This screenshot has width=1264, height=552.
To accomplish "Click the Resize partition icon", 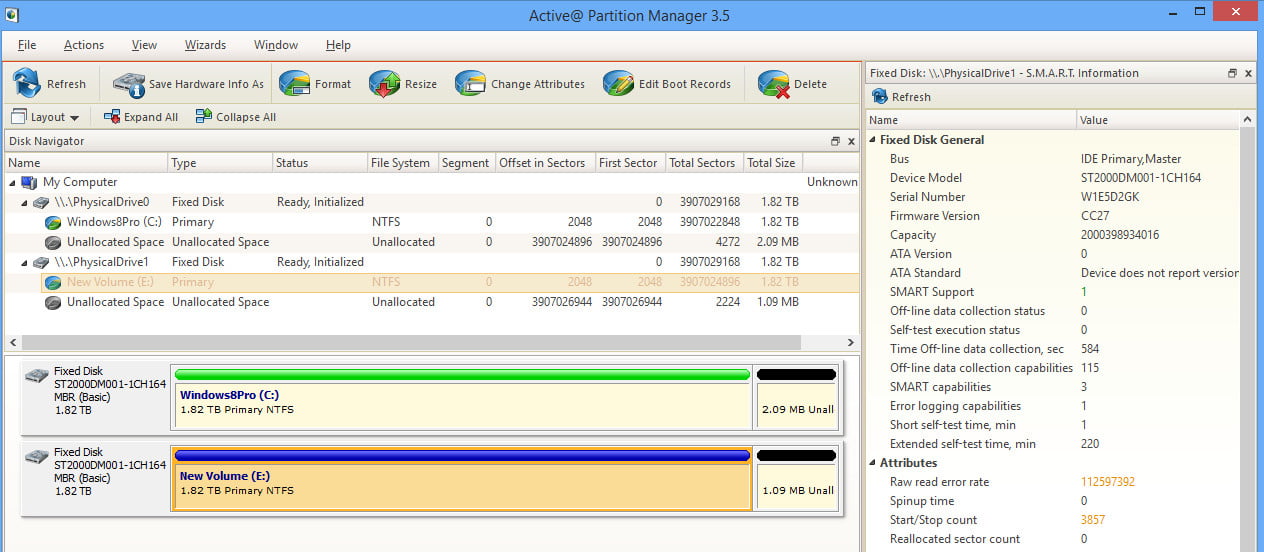I will click(384, 84).
